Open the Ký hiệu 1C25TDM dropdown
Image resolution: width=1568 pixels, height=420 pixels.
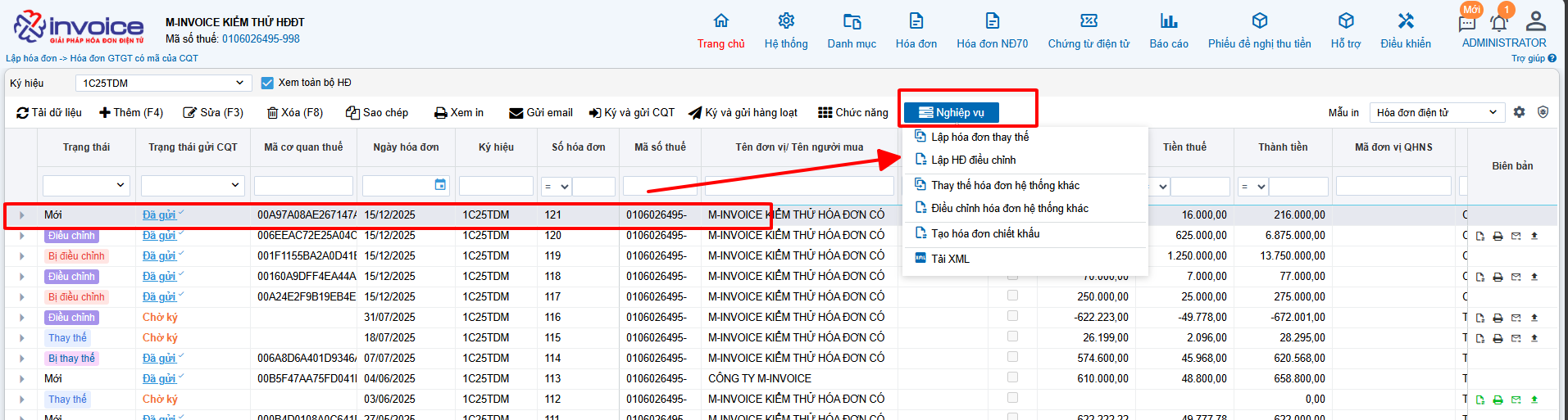coord(163,83)
